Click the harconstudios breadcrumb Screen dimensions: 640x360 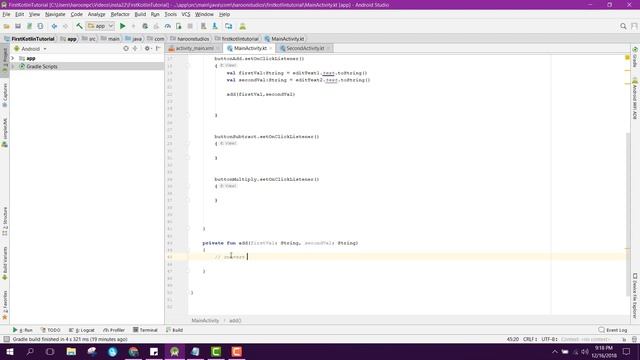(189, 39)
